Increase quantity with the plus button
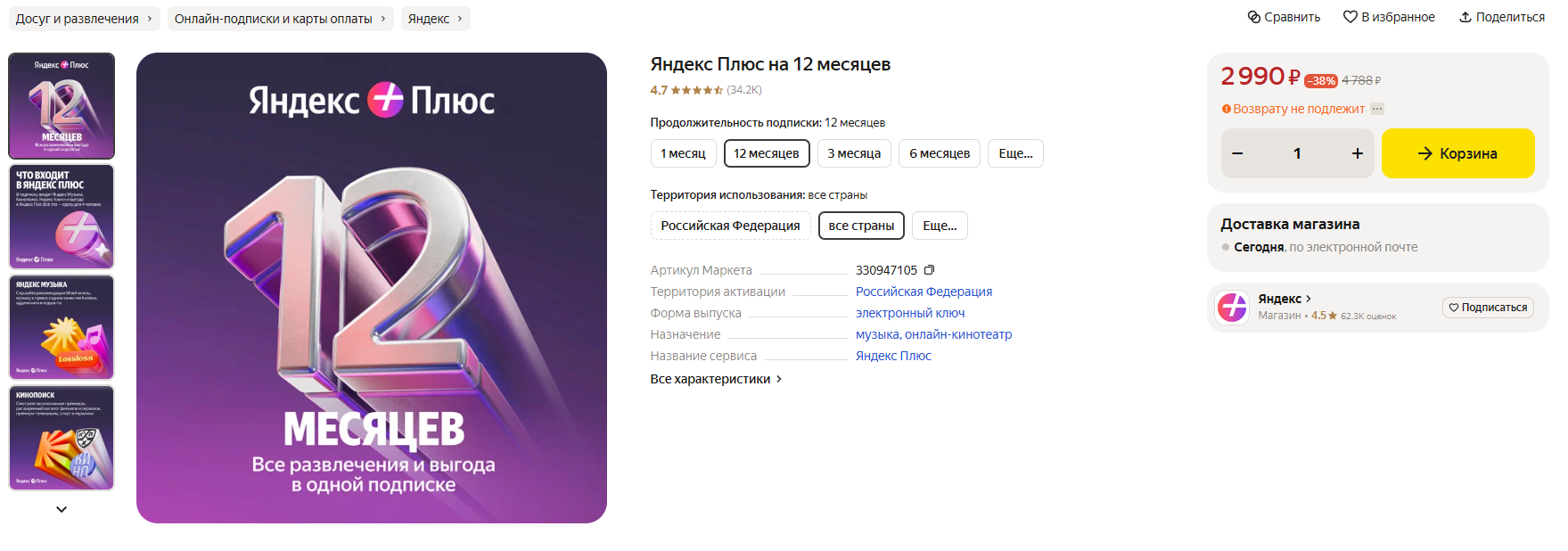The width and height of the screenshot is (1568, 551). point(1357,153)
